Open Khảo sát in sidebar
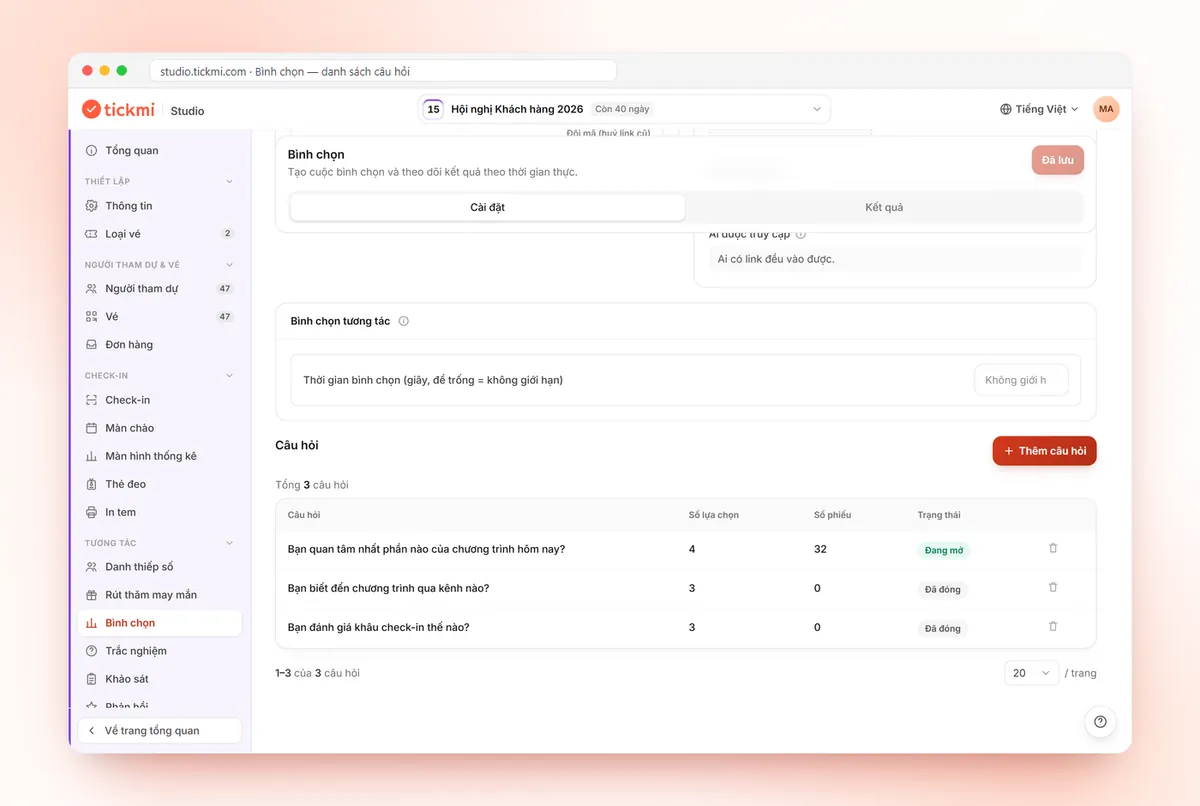The image size is (1200, 806). (160, 679)
